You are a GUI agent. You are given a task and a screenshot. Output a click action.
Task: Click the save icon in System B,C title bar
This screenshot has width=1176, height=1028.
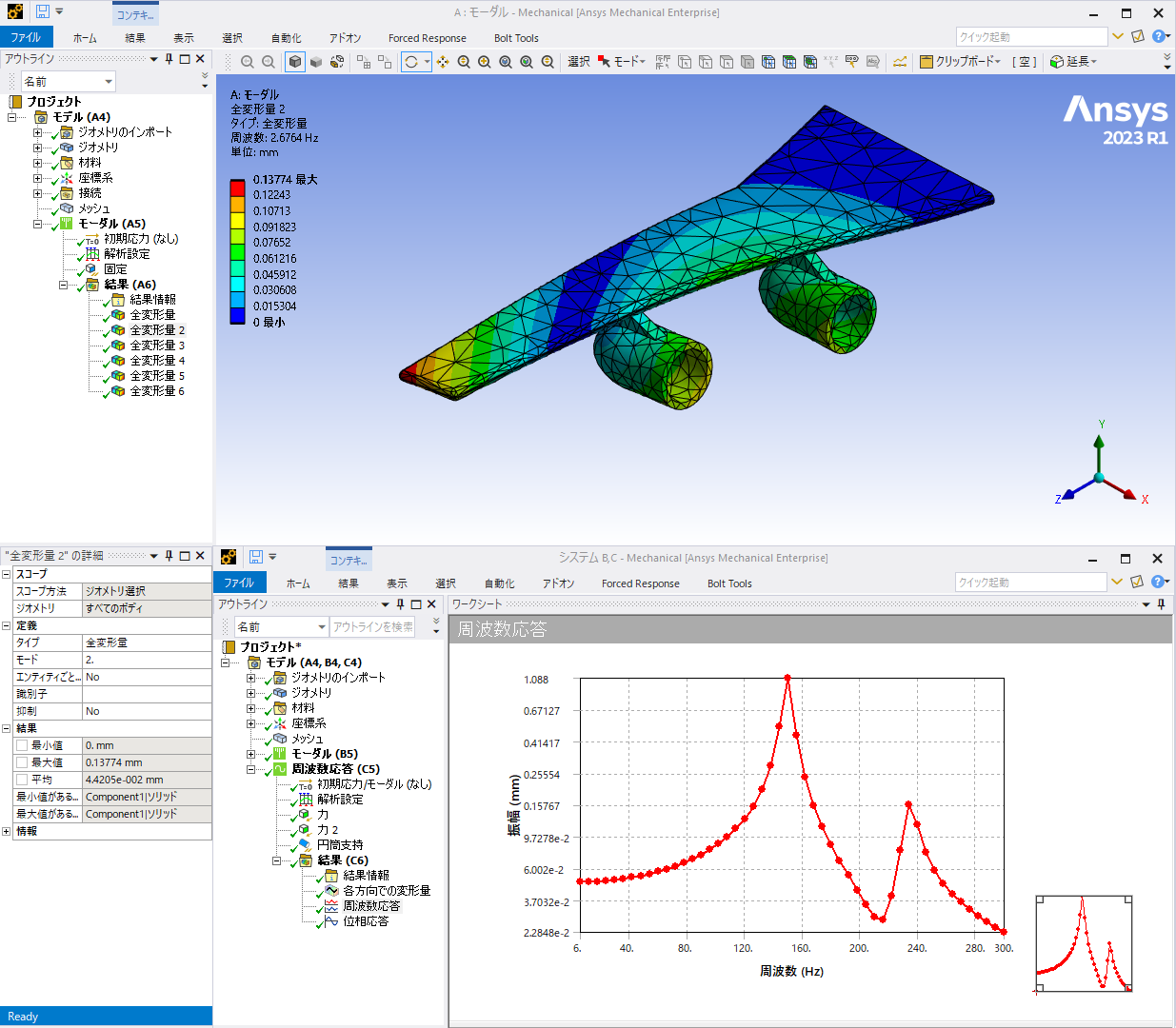point(255,557)
